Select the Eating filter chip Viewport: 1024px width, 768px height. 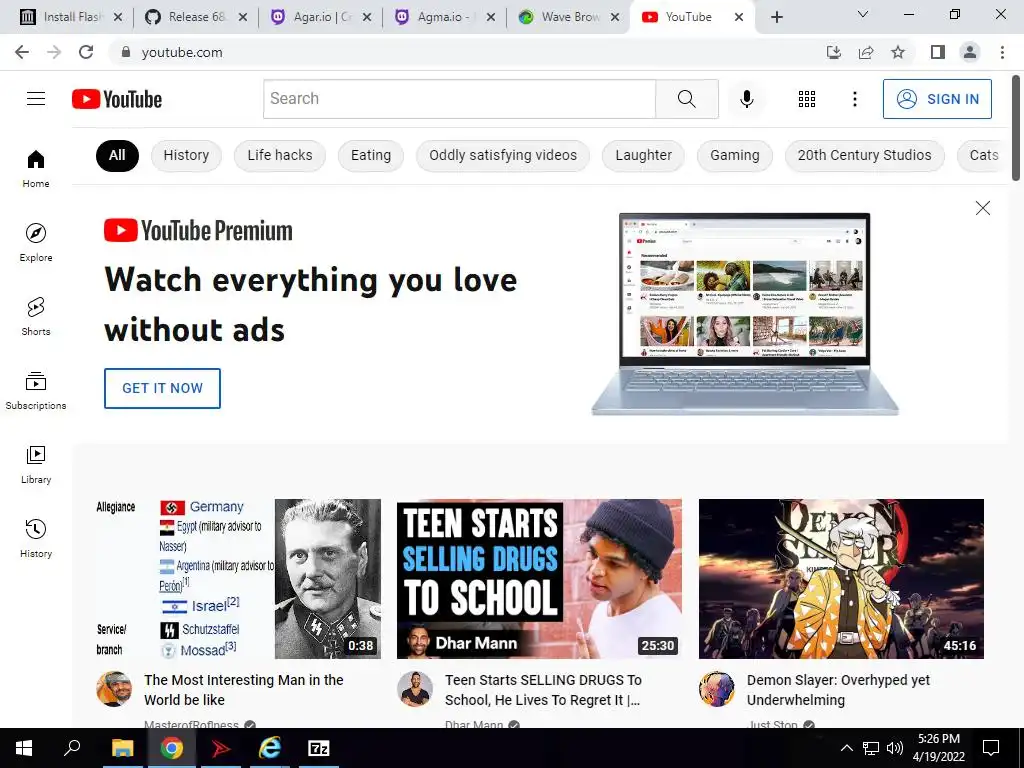(x=371, y=155)
